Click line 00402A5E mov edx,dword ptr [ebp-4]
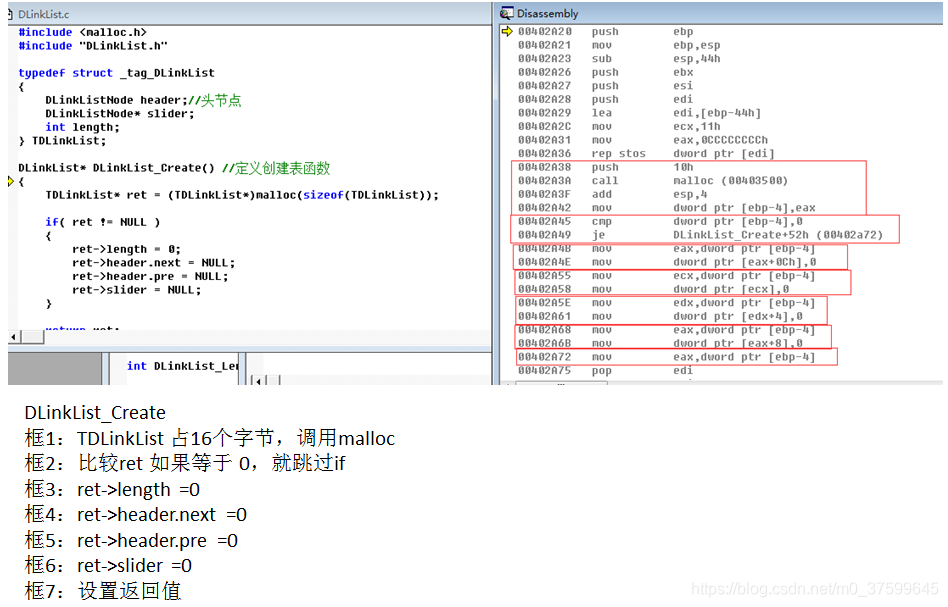948x607 pixels. [x=666, y=302]
